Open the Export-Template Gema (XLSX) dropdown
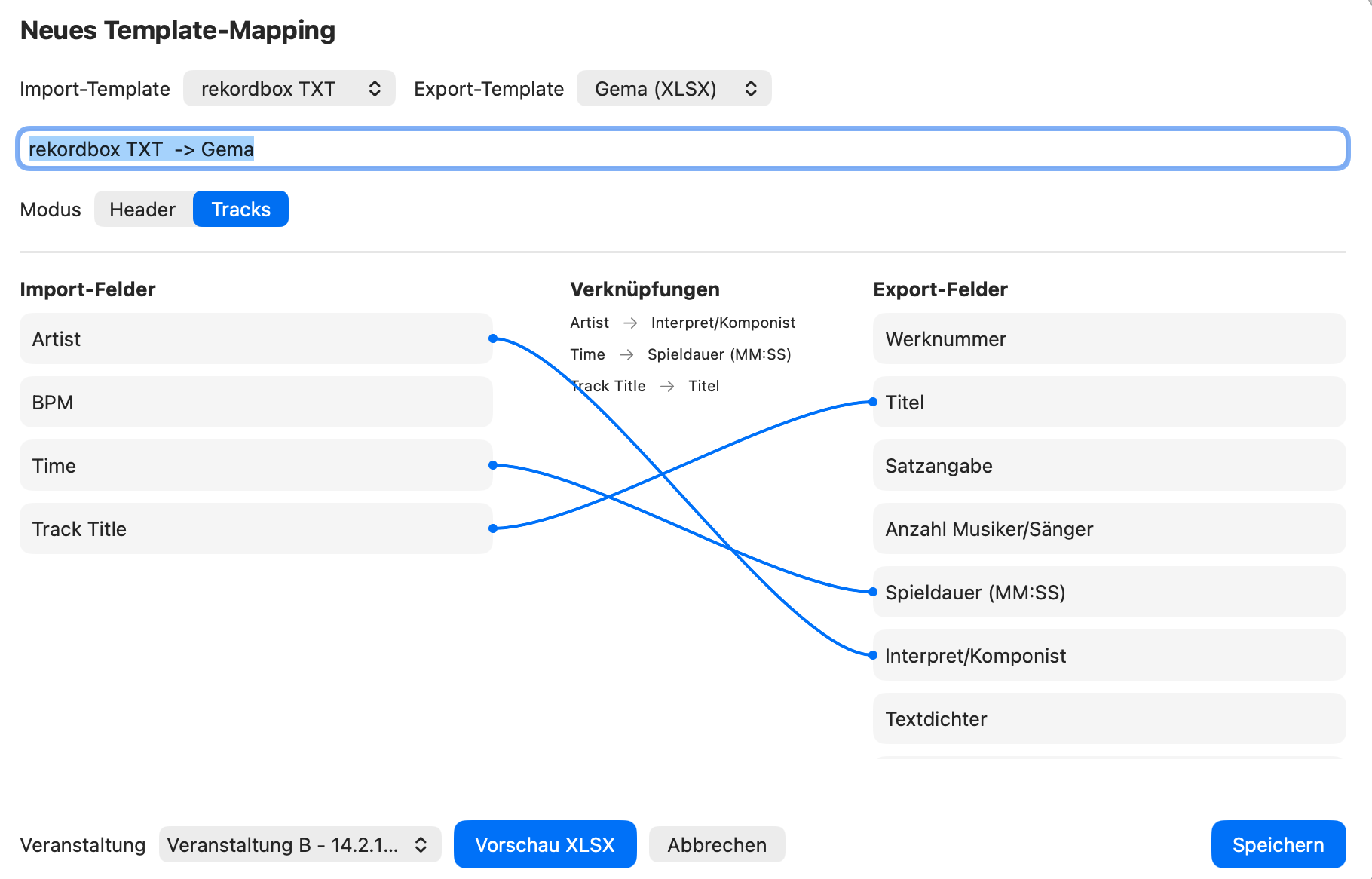Viewport: 1372px width, 879px height. tap(674, 88)
